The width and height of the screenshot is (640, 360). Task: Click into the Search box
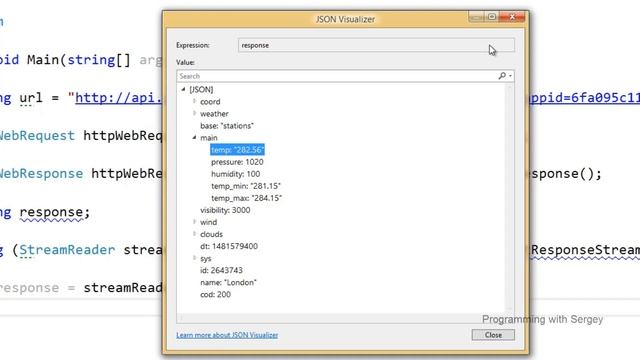(x=337, y=76)
